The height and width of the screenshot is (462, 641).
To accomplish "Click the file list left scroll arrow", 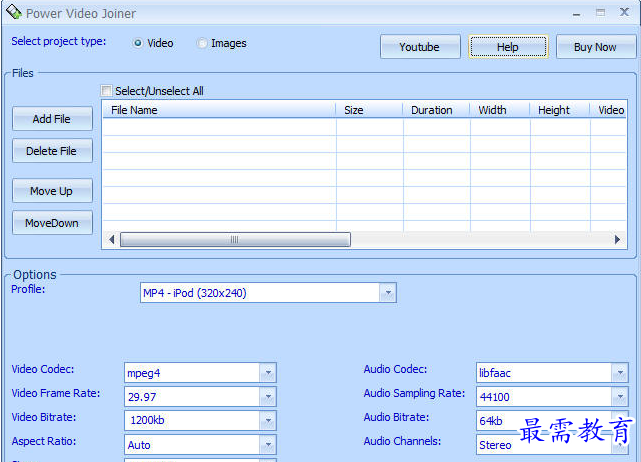I will coord(112,239).
